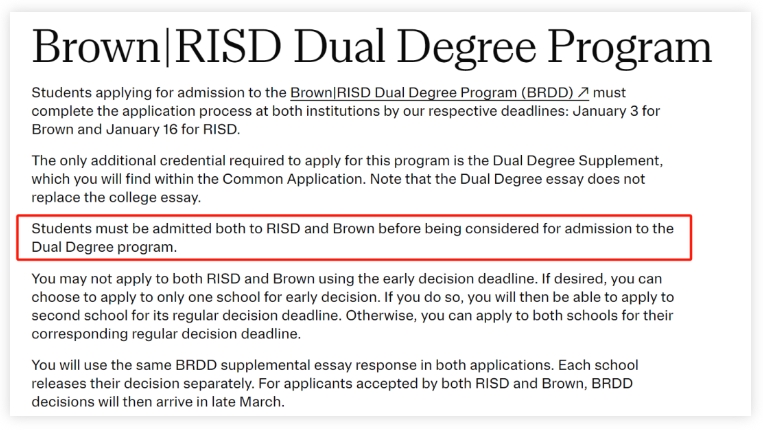This screenshot has width=763, height=430.
Task: Click the phrase "early decision deadline"
Action: pyautogui.click(x=459, y=279)
